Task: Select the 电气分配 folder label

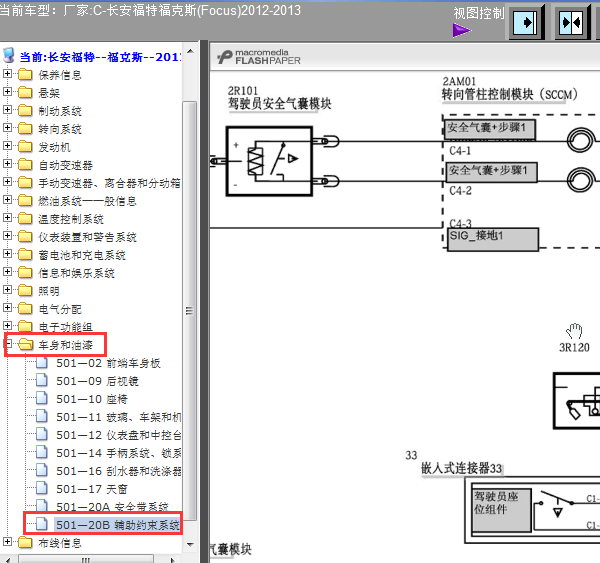Action: (x=60, y=309)
